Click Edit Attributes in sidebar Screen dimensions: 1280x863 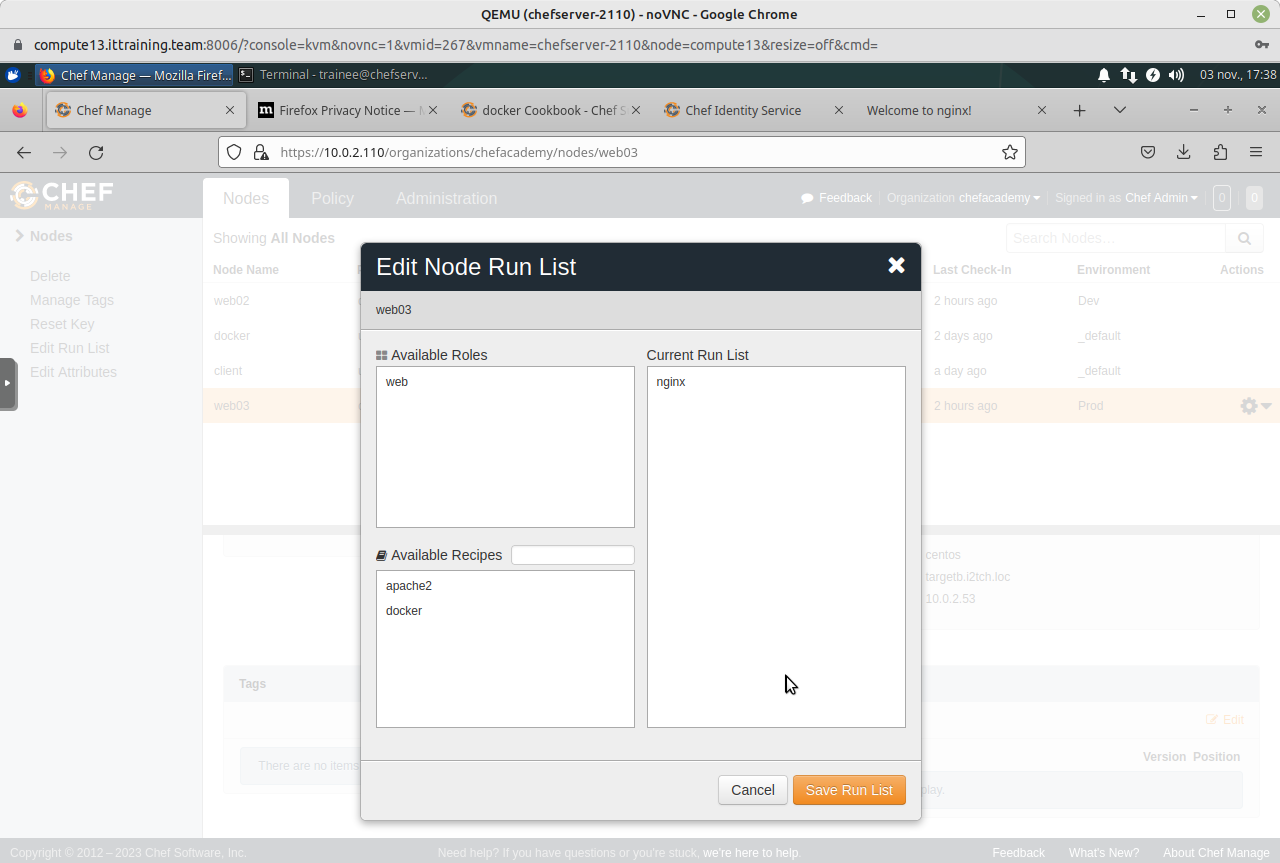(73, 372)
